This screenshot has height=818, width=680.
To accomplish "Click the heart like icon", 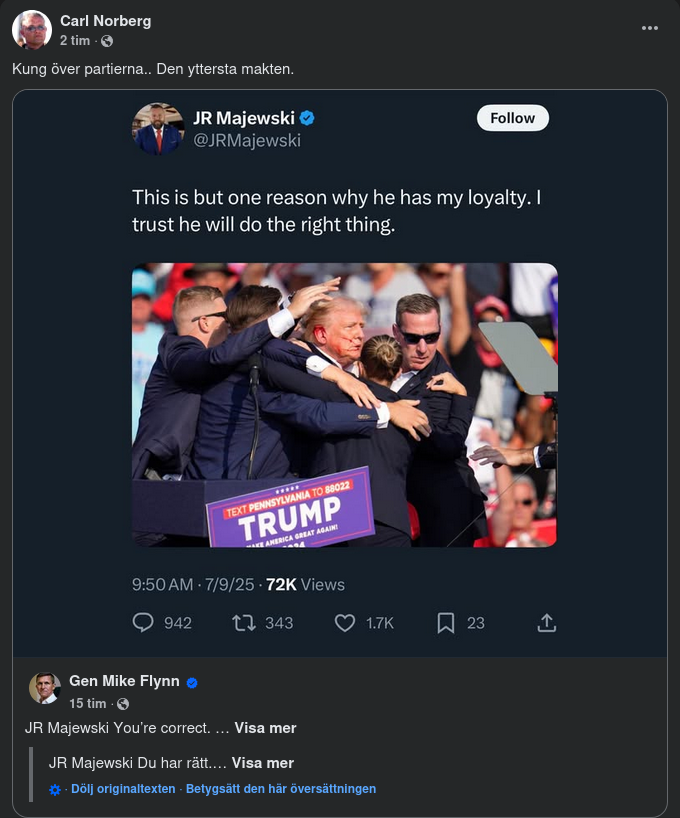I will [345, 623].
